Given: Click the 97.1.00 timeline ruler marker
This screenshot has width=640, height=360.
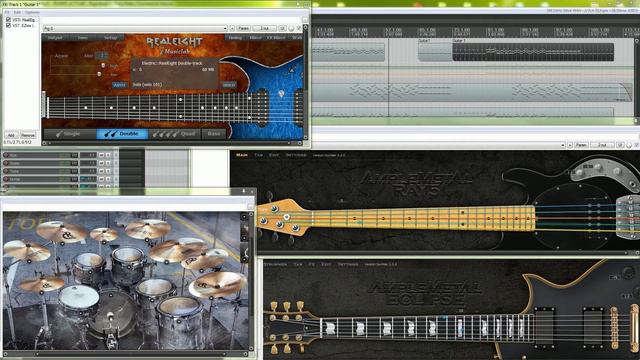Looking at the screenshot, I should pos(564,31).
